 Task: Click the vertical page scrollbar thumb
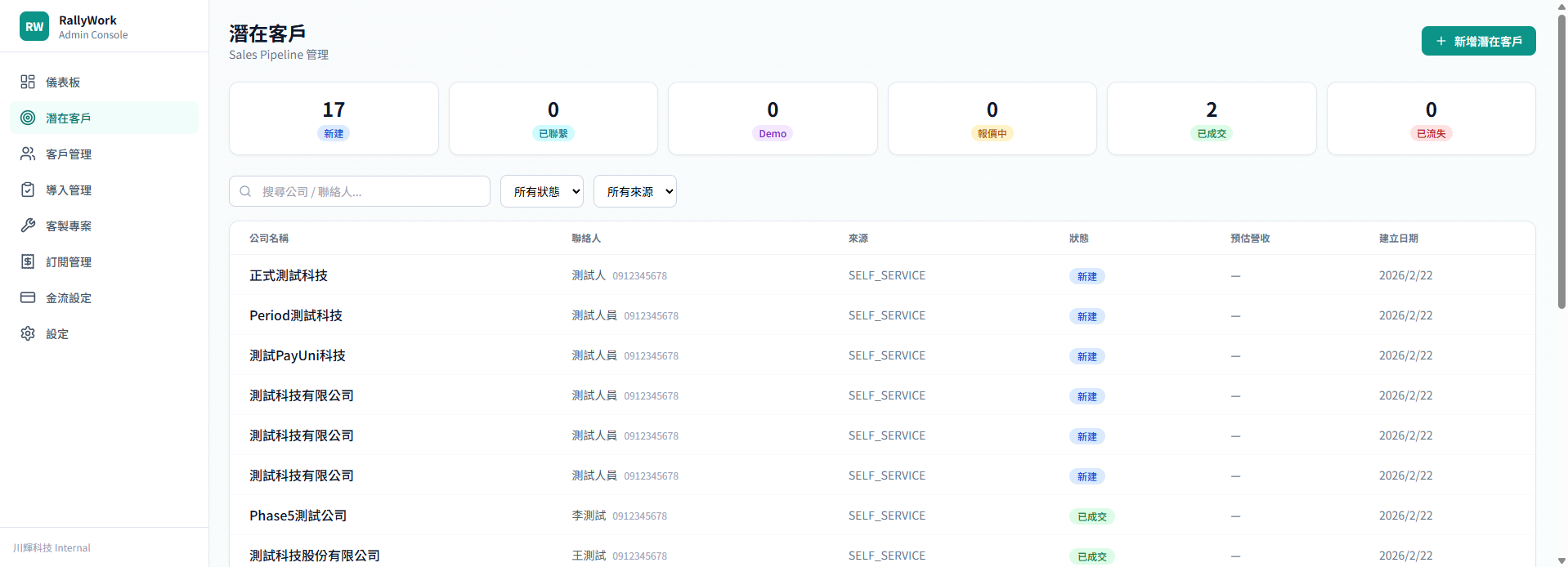[1561, 163]
